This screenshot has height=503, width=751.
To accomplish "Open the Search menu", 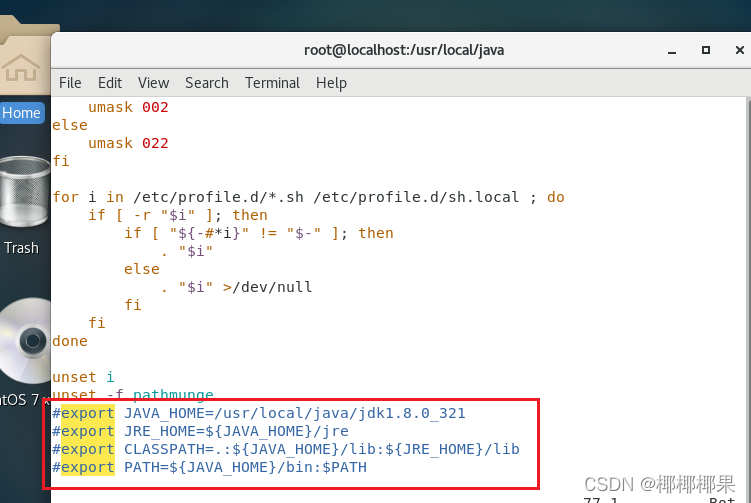I will point(207,83).
